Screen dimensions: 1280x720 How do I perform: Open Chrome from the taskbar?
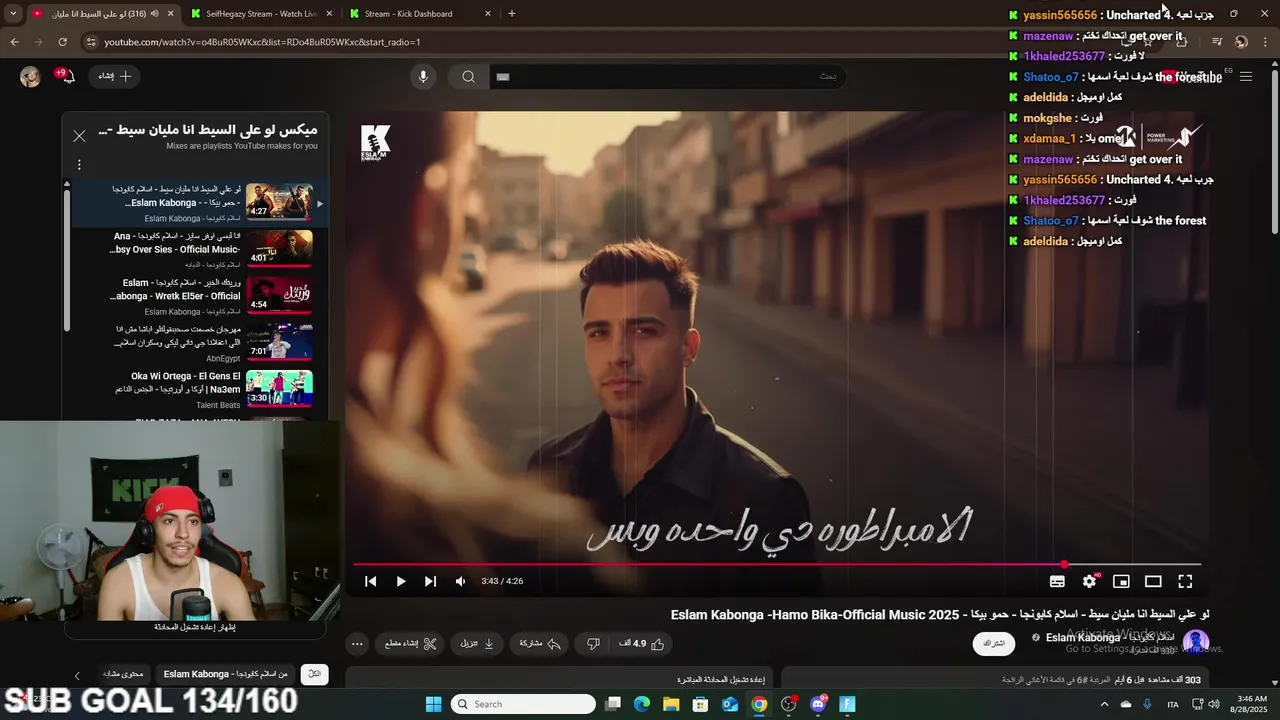760,704
